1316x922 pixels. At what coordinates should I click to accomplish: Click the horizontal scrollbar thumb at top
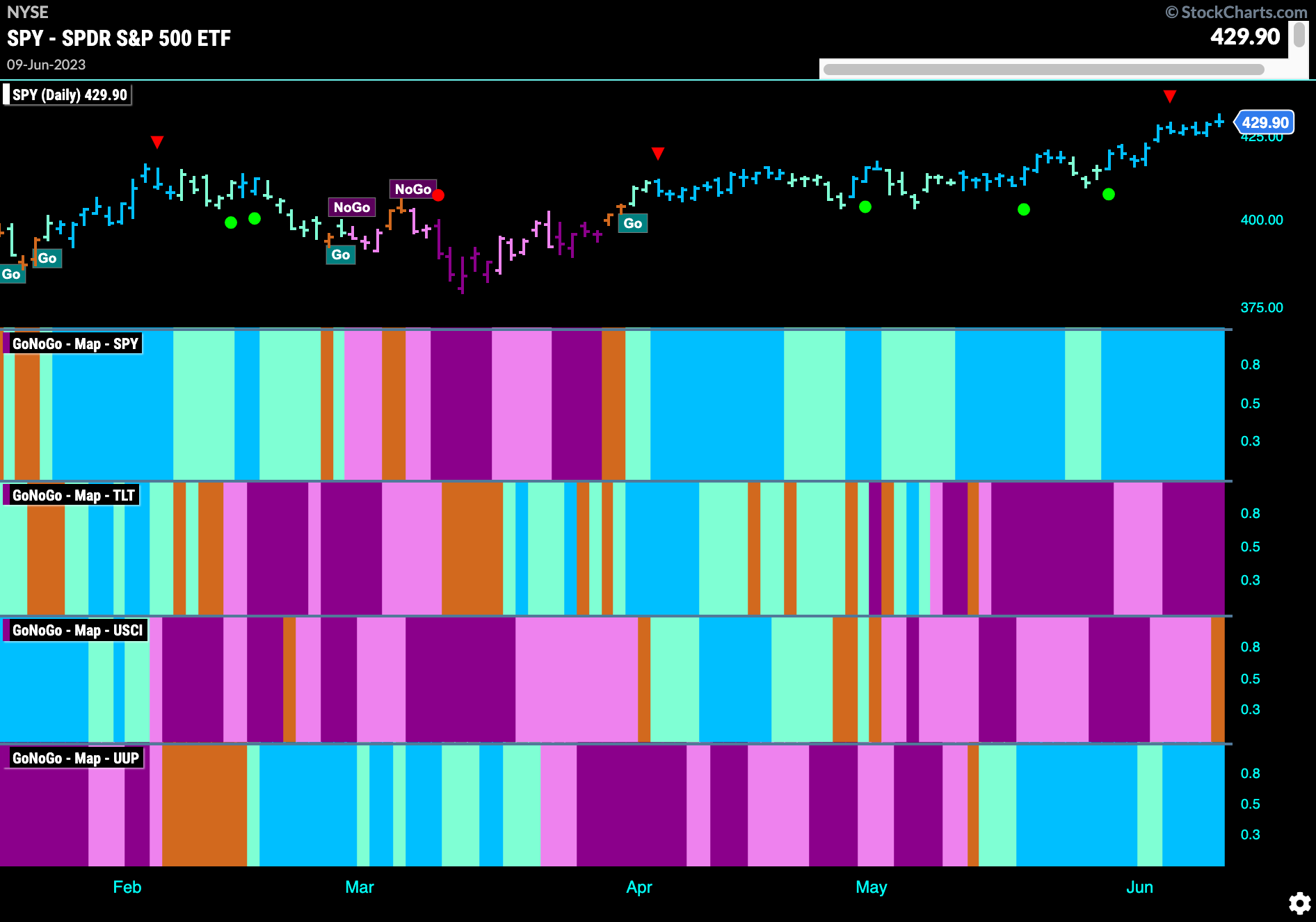pos(1043,70)
